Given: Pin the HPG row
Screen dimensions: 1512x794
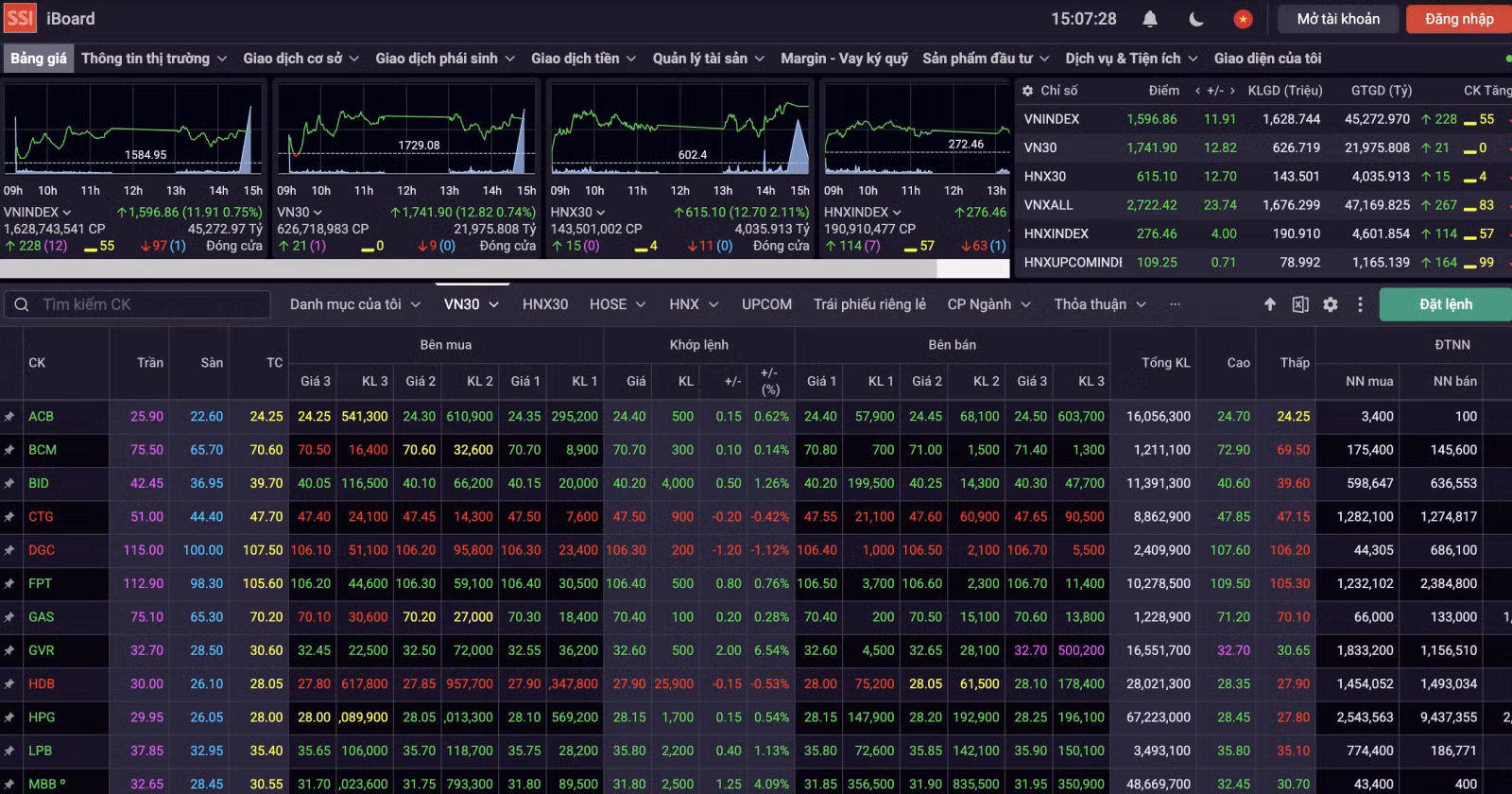Looking at the screenshot, I should (9, 717).
